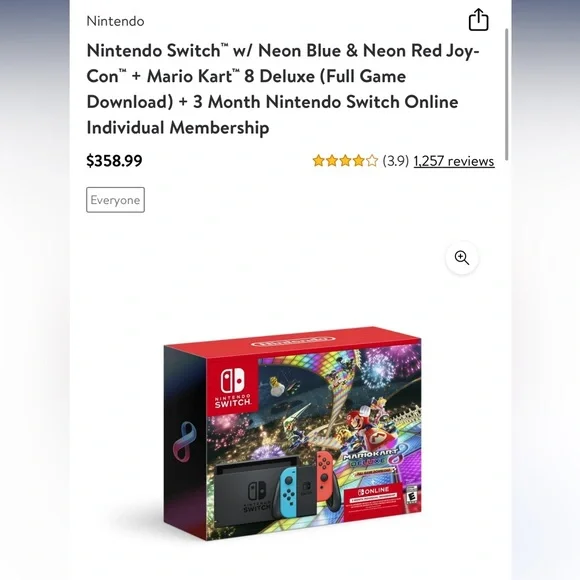Tap the share icon at top right

pos(479,20)
